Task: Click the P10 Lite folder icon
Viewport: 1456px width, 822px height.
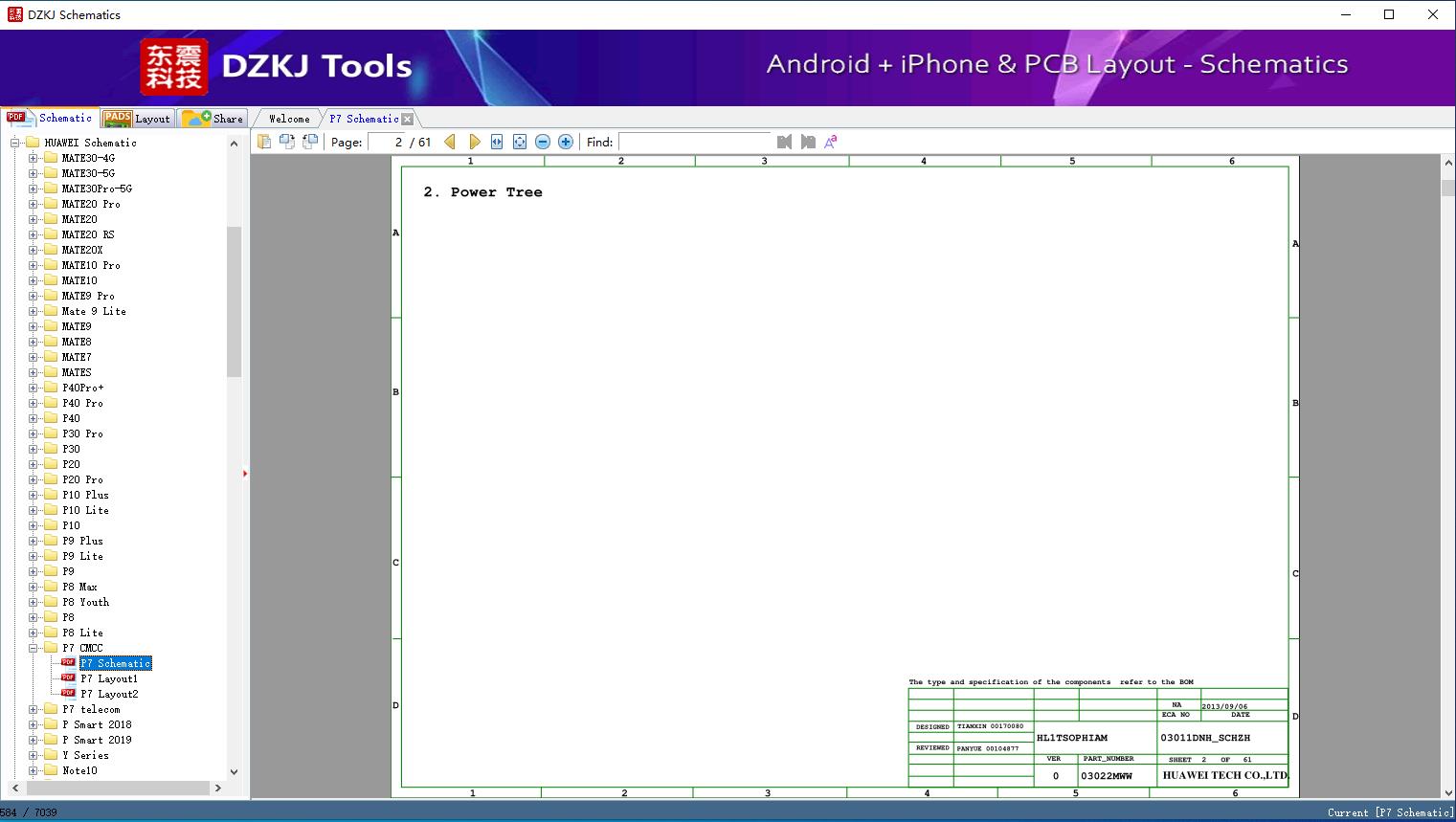Action: (51, 510)
